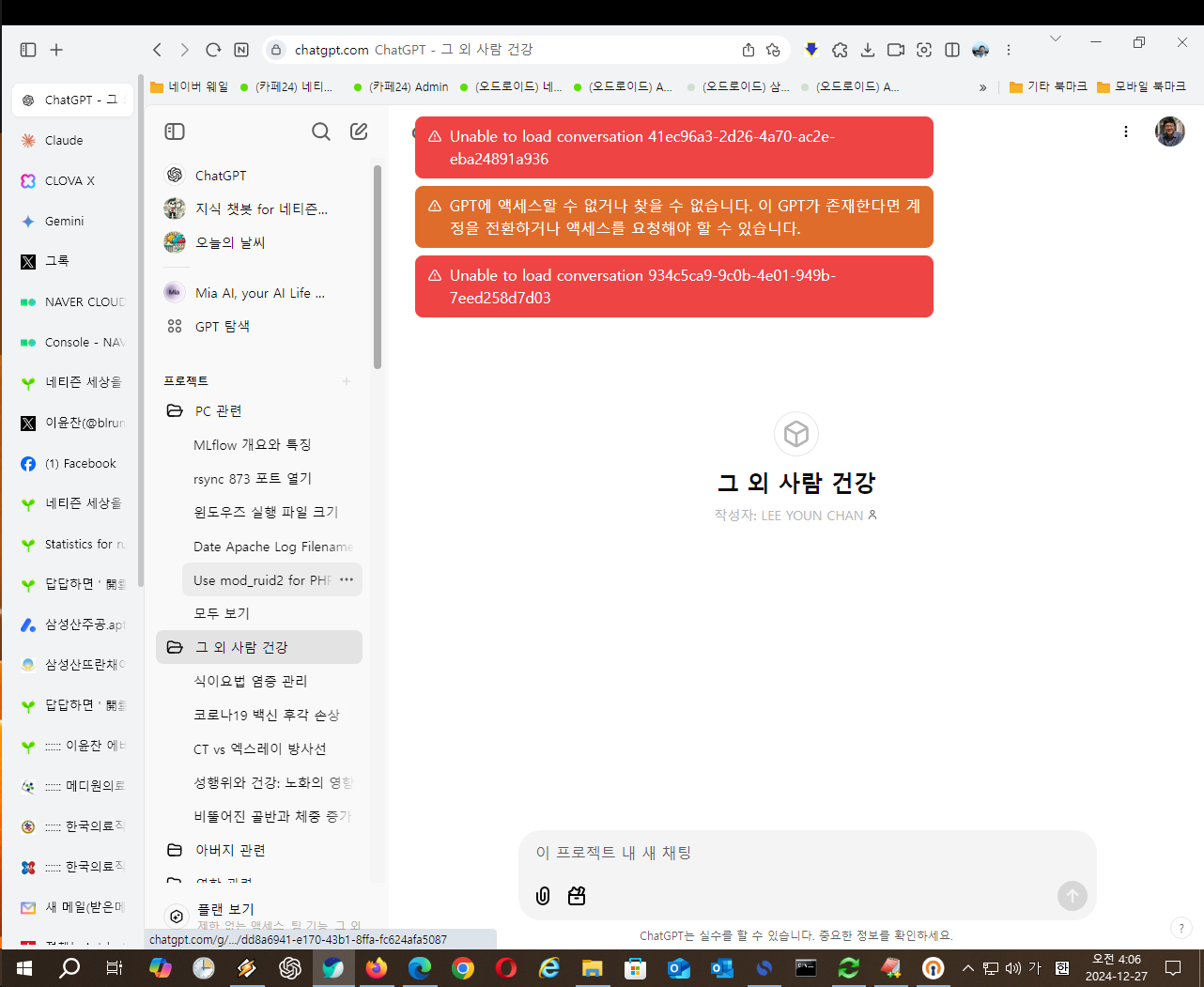Click the ChatGPT sidebar vertical scrollbar
Screen dimensions: 1204x987
(378, 267)
